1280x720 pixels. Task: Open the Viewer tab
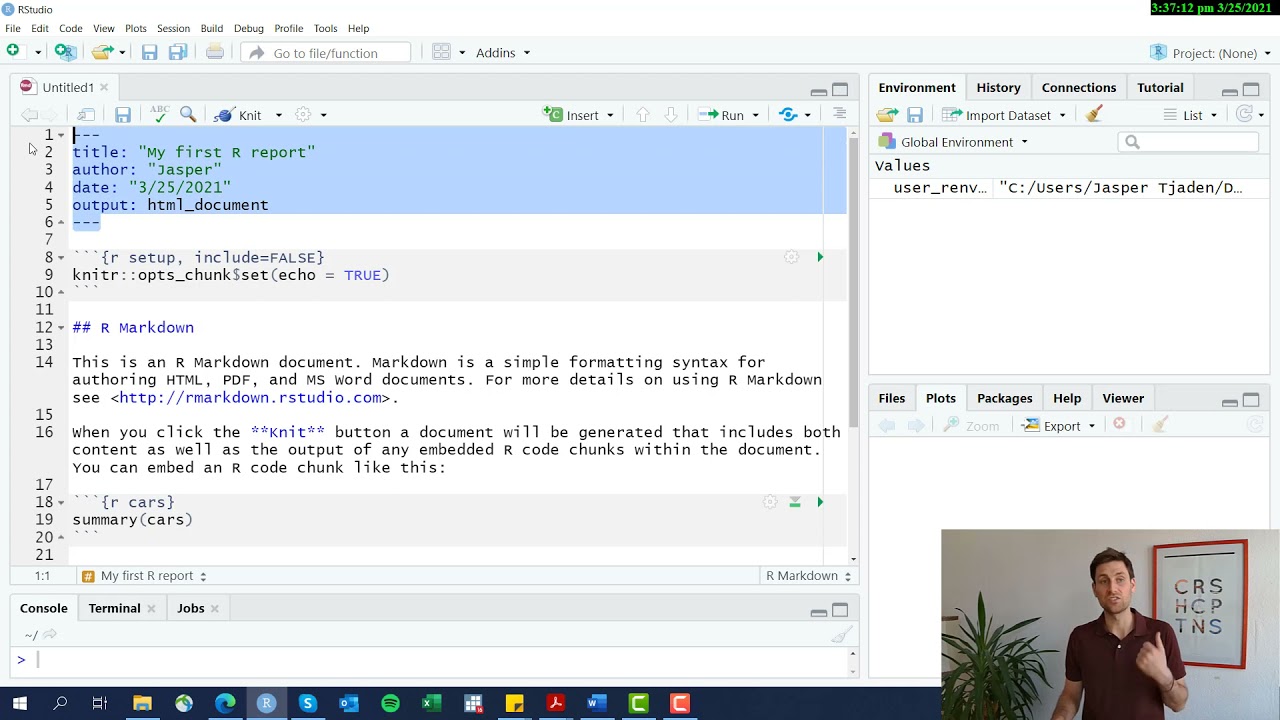pos(1122,398)
